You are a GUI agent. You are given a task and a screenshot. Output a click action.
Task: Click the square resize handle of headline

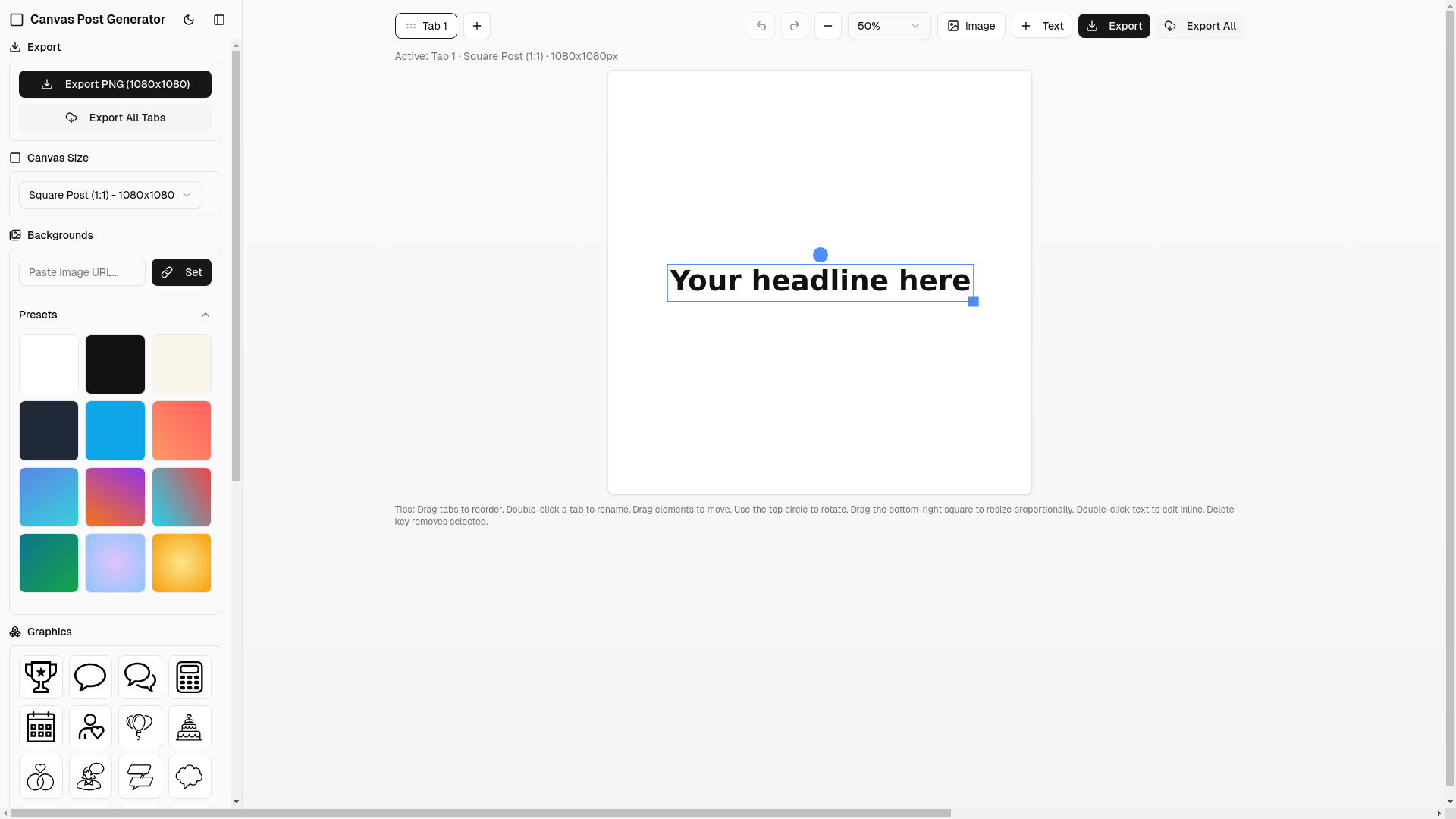974,302
